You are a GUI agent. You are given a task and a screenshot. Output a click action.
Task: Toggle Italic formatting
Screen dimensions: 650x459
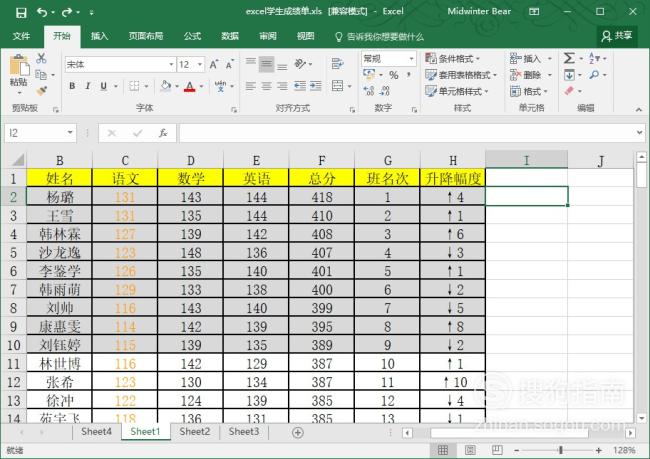87,86
